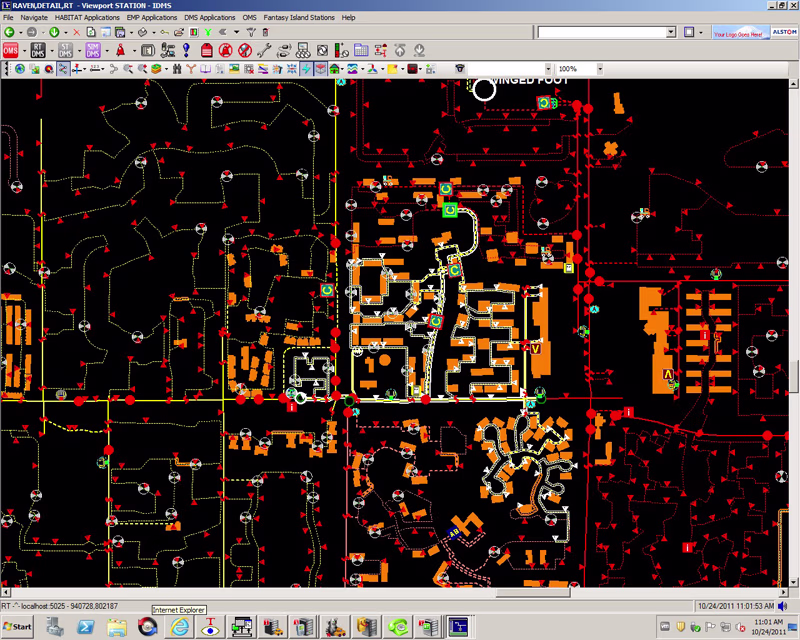Open the PowerShell taskbar icon

tap(85, 627)
